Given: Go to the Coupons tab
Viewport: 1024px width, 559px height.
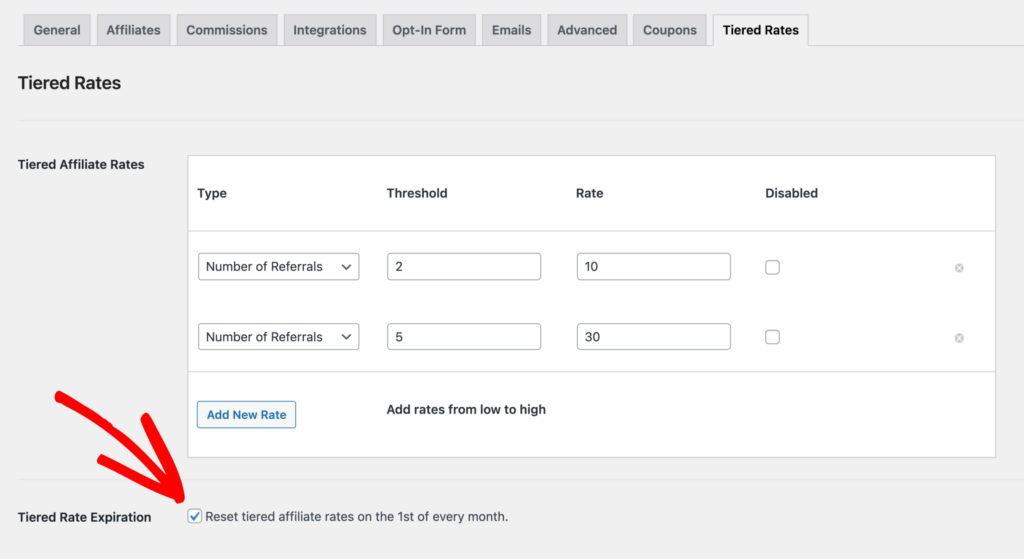Looking at the screenshot, I should pyautogui.click(x=669, y=30).
